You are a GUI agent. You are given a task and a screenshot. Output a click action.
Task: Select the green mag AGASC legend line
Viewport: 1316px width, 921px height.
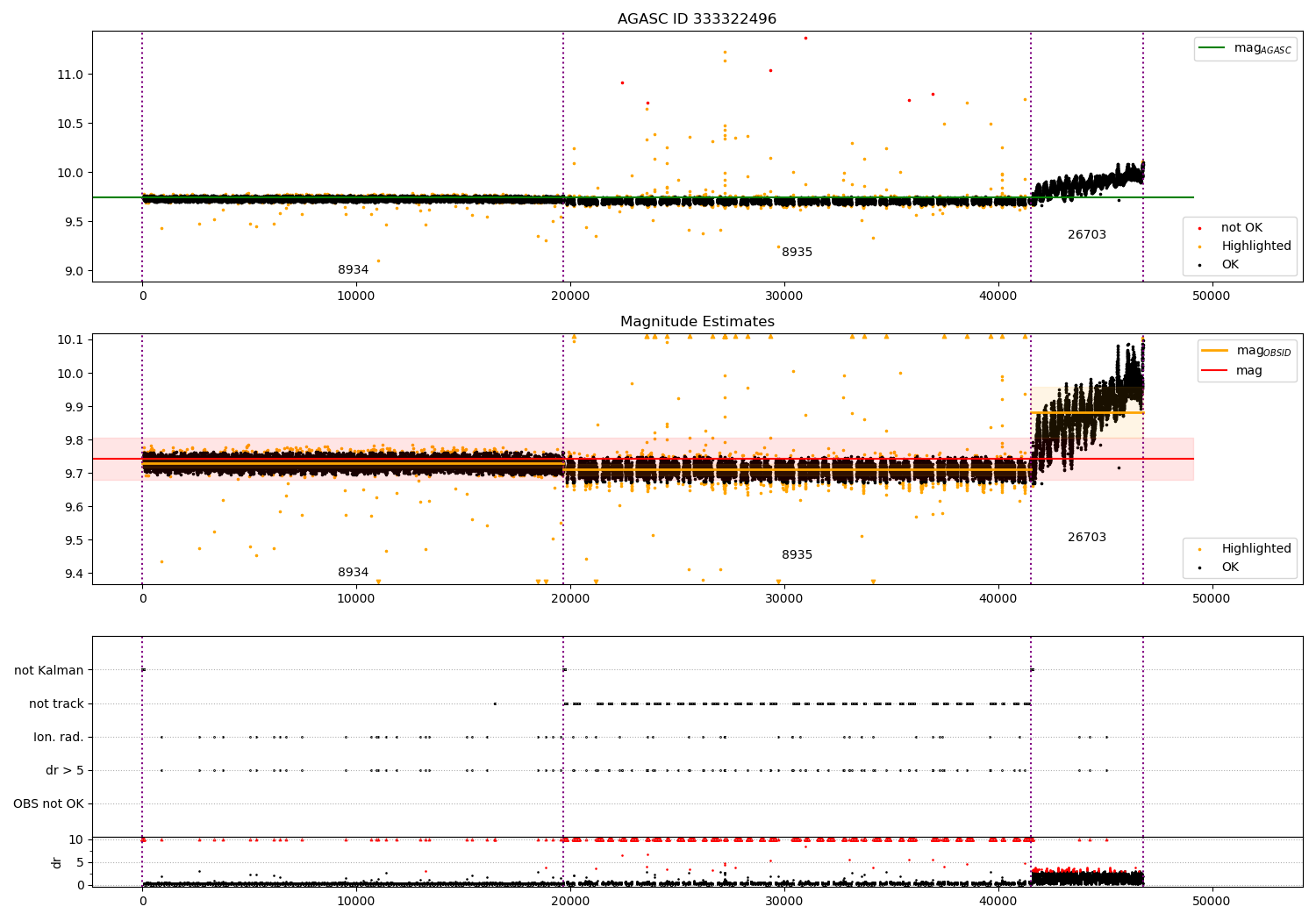click(1212, 48)
